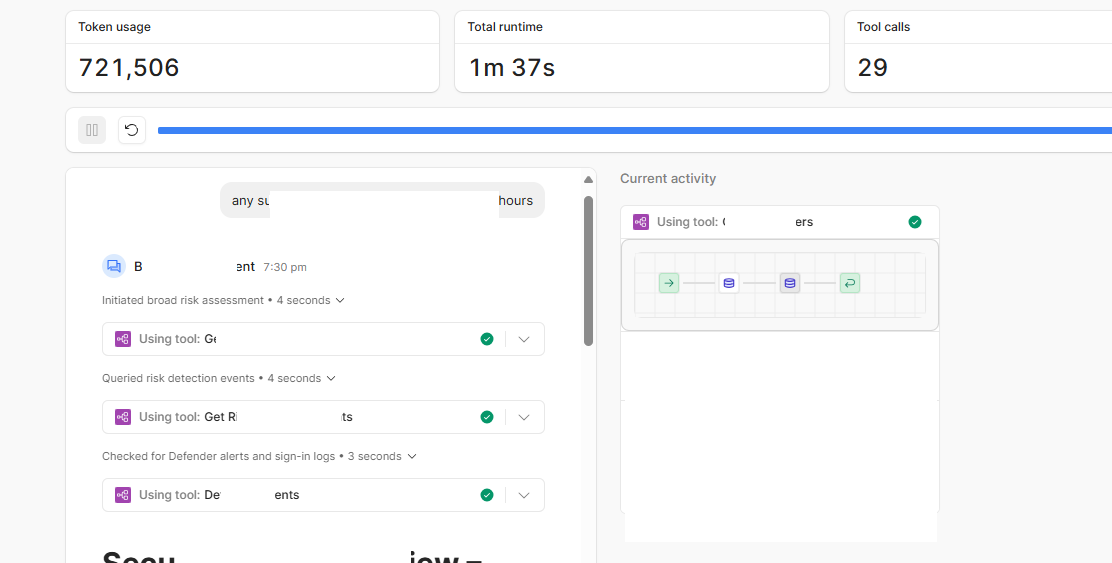The image size is (1112, 563).
Task: Expand the 'Checked for Defender alerts' step
Action: (x=411, y=456)
